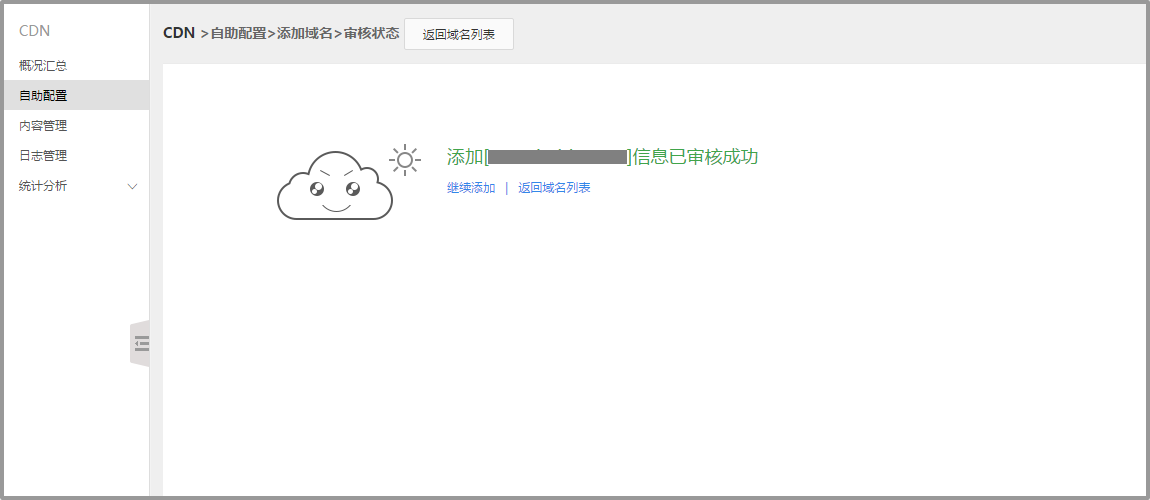
Task: Follow the blue 返回域名列表 link below message
Action: coord(554,188)
